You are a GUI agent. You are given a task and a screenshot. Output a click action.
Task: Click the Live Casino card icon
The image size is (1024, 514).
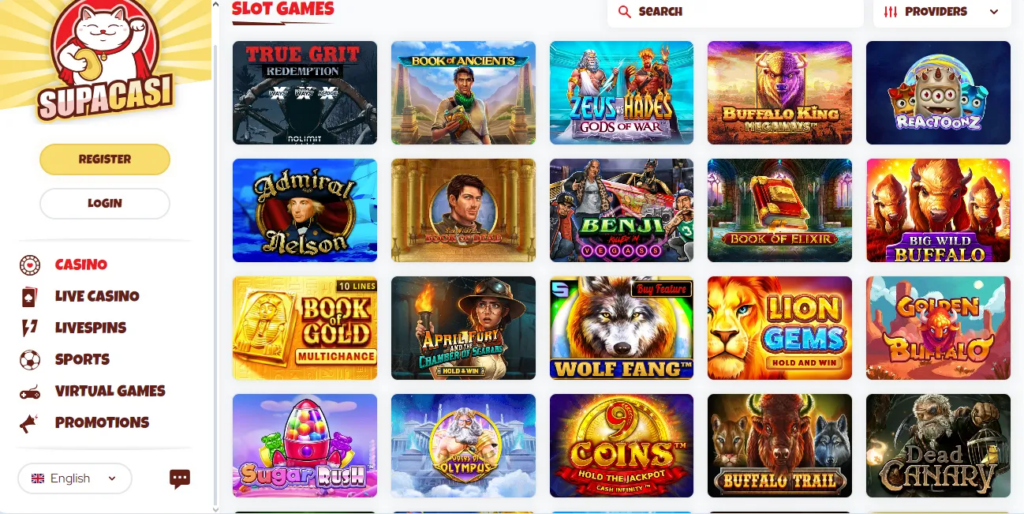tap(29, 296)
